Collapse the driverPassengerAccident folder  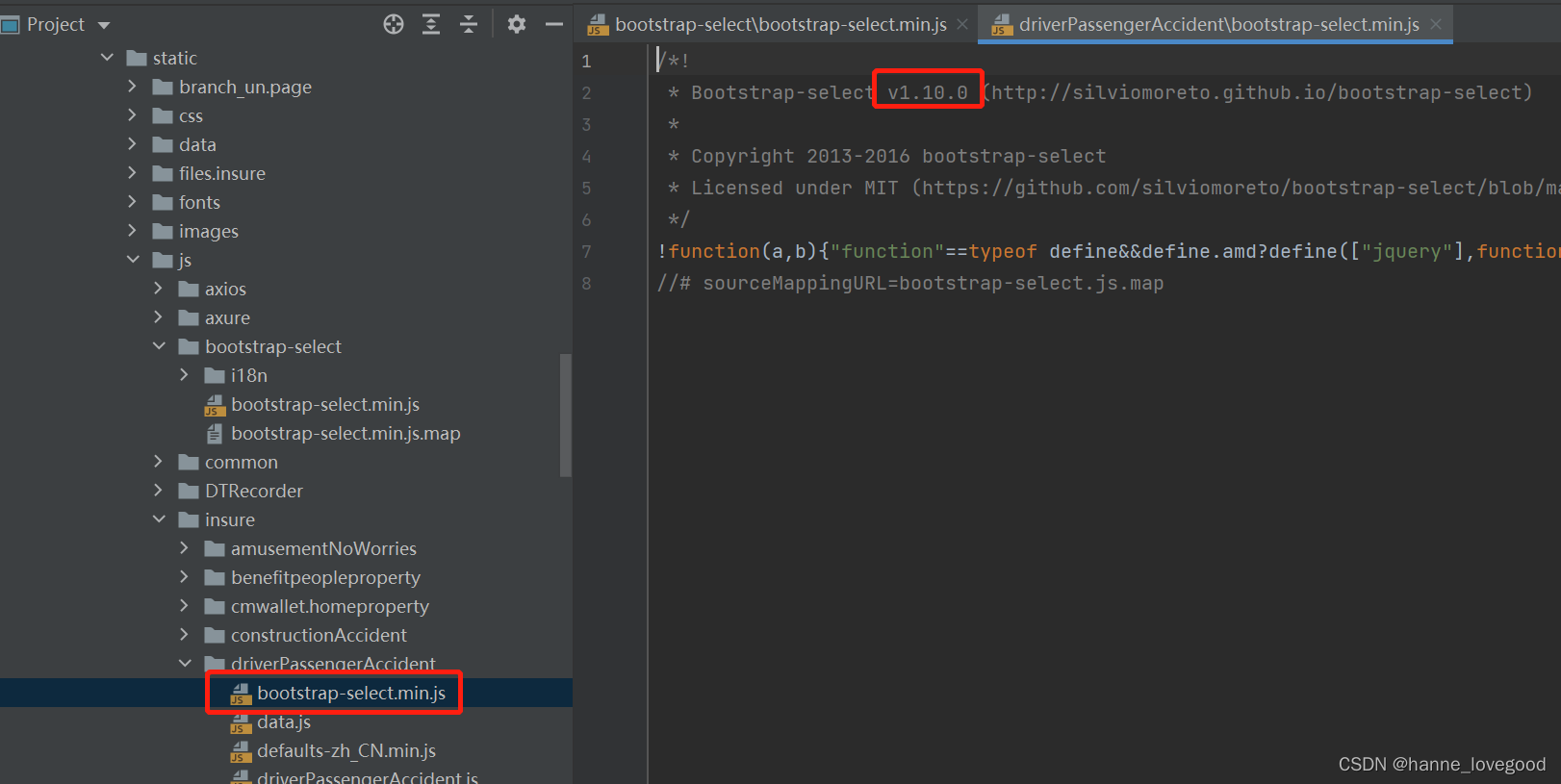(185, 664)
